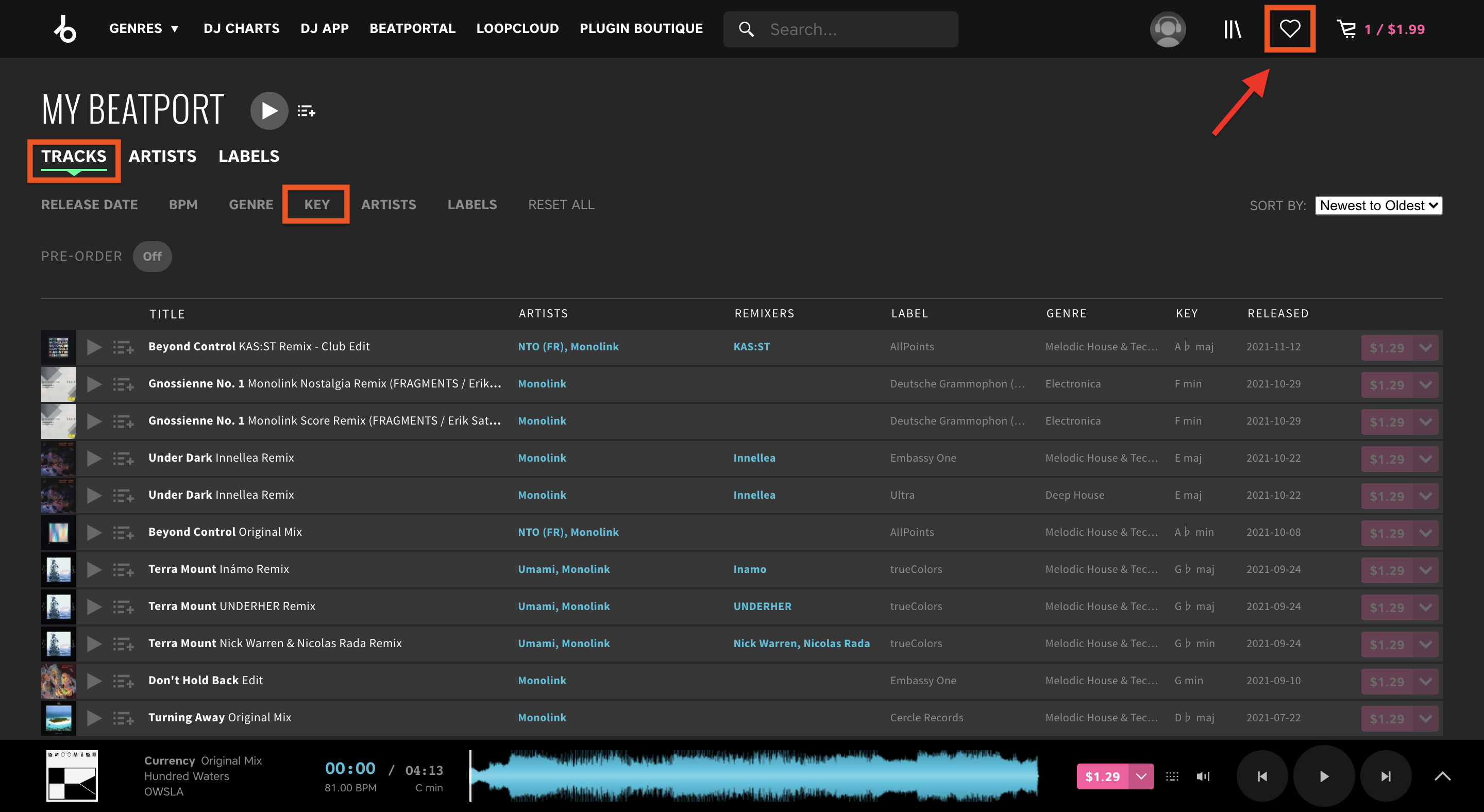Open the library collection icon
Image resolution: width=1484 pixels, height=812 pixels.
[x=1232, y=29]
